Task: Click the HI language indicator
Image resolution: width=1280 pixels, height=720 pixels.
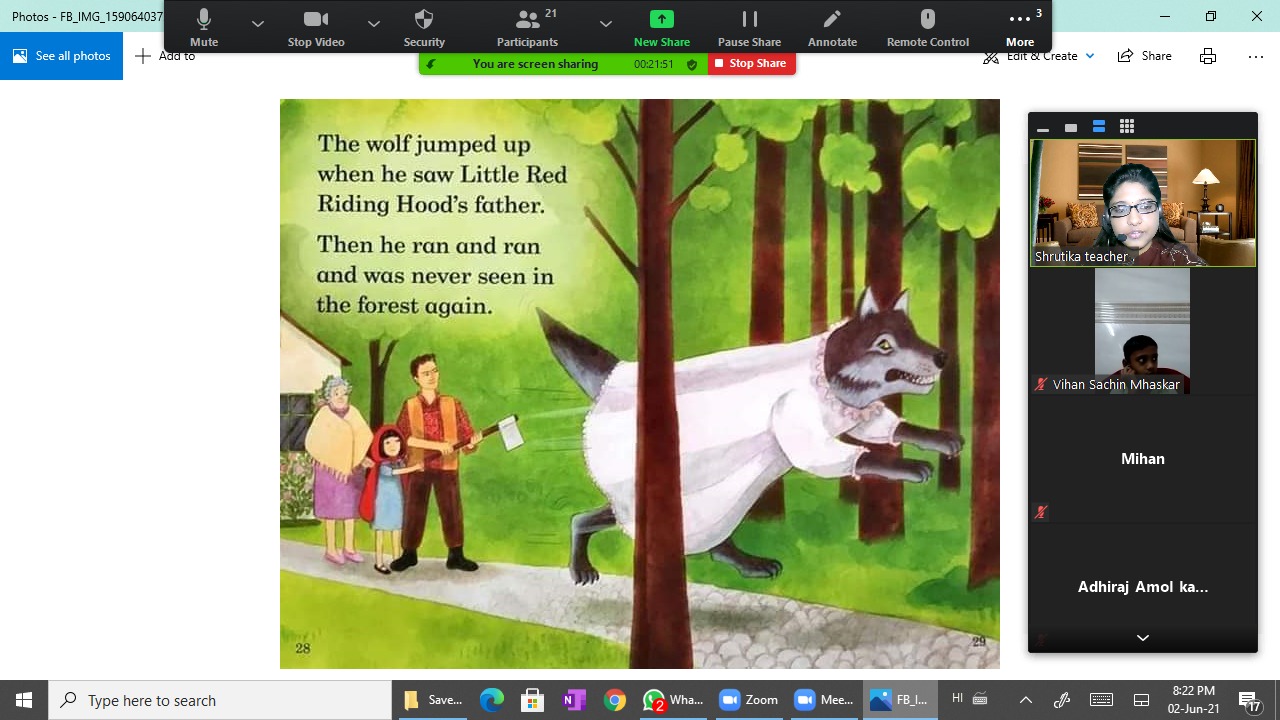Action: pyautogui.click(x=957, y=698)
